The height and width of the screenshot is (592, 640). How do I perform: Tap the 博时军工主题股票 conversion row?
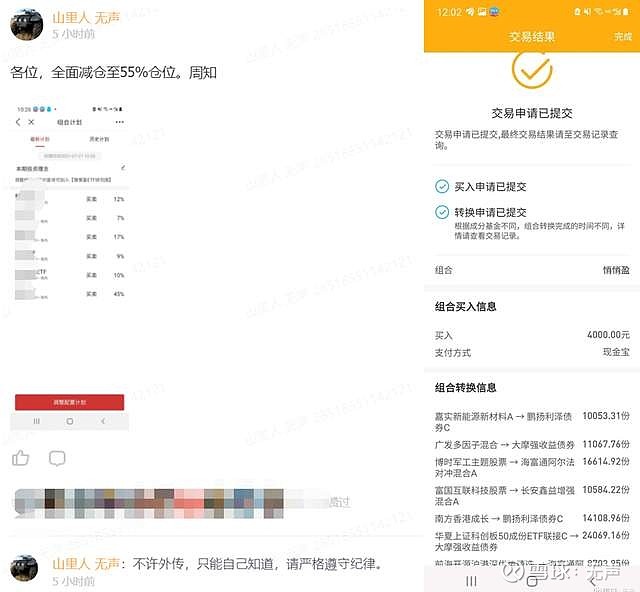pos(532,467)
